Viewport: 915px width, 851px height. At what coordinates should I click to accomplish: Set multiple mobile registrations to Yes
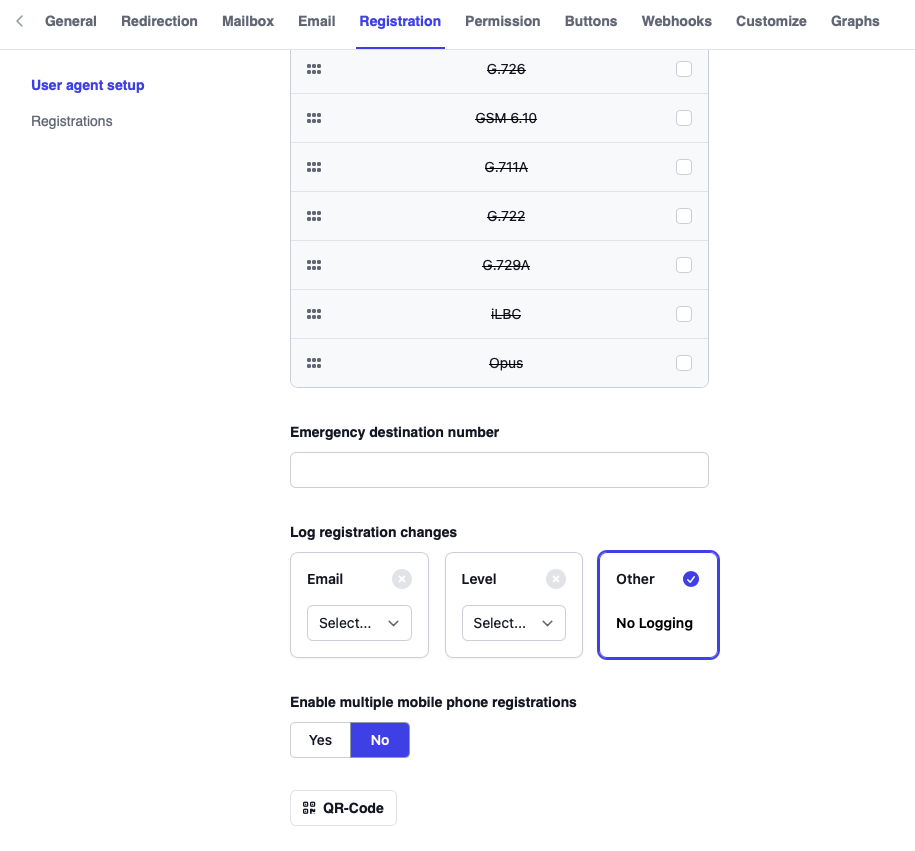pyautogui.click(x=320, y=740)
